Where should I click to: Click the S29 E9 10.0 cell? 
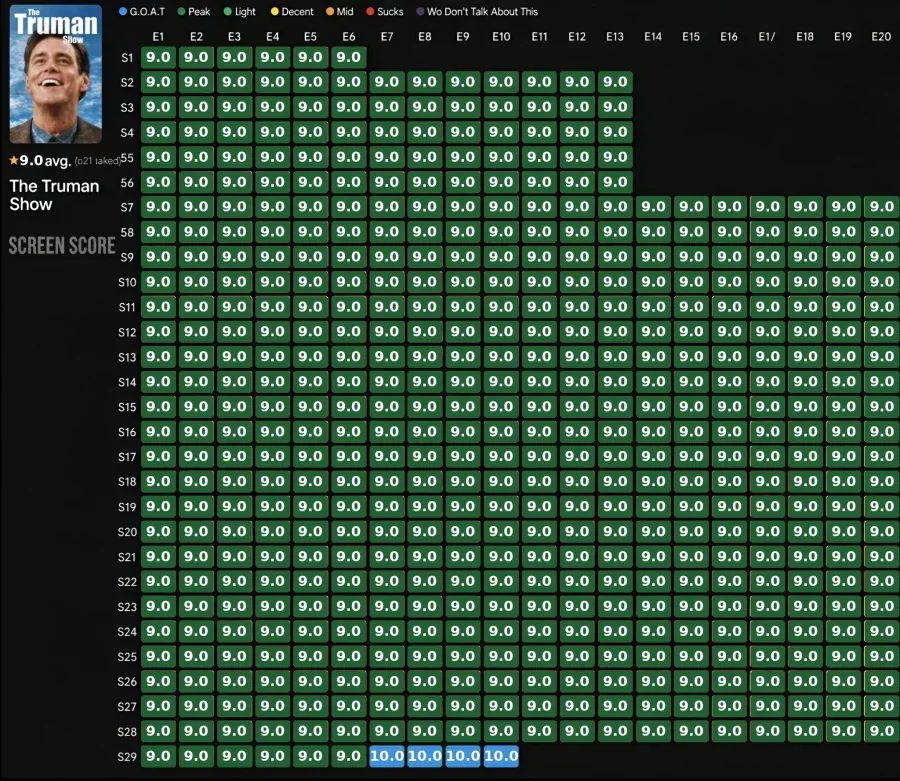(463, 756)
